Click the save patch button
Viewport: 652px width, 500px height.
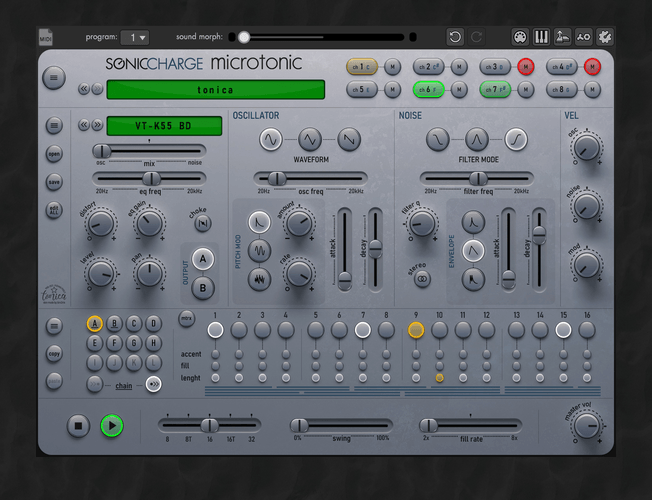(54, 182)
